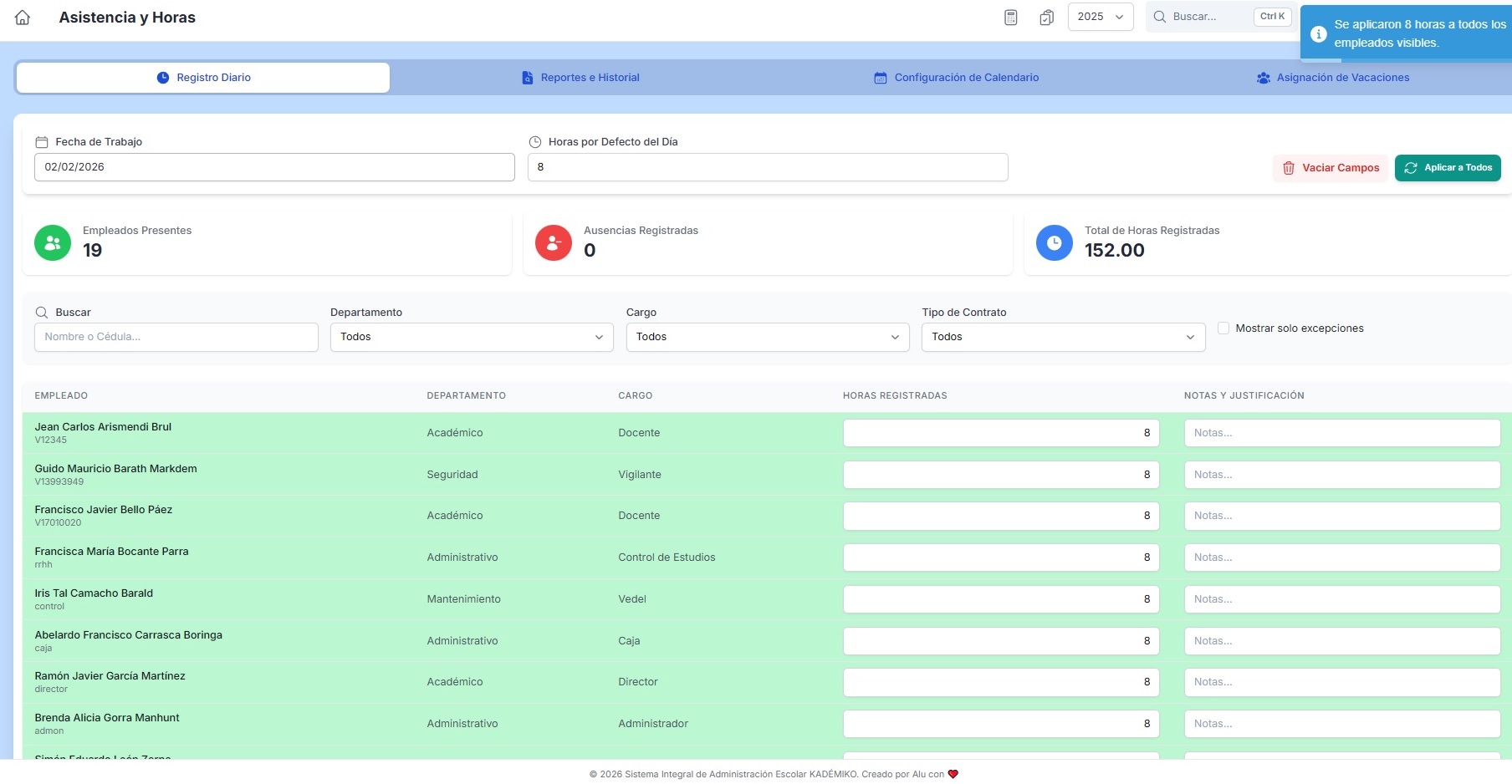Click the info icon in the notification
The width and height of the screenshot is (1512, 784).
[x=1318, y=34]
